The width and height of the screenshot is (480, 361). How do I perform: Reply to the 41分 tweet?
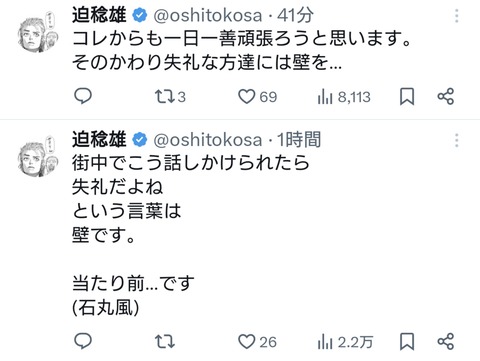click(83, 96)
